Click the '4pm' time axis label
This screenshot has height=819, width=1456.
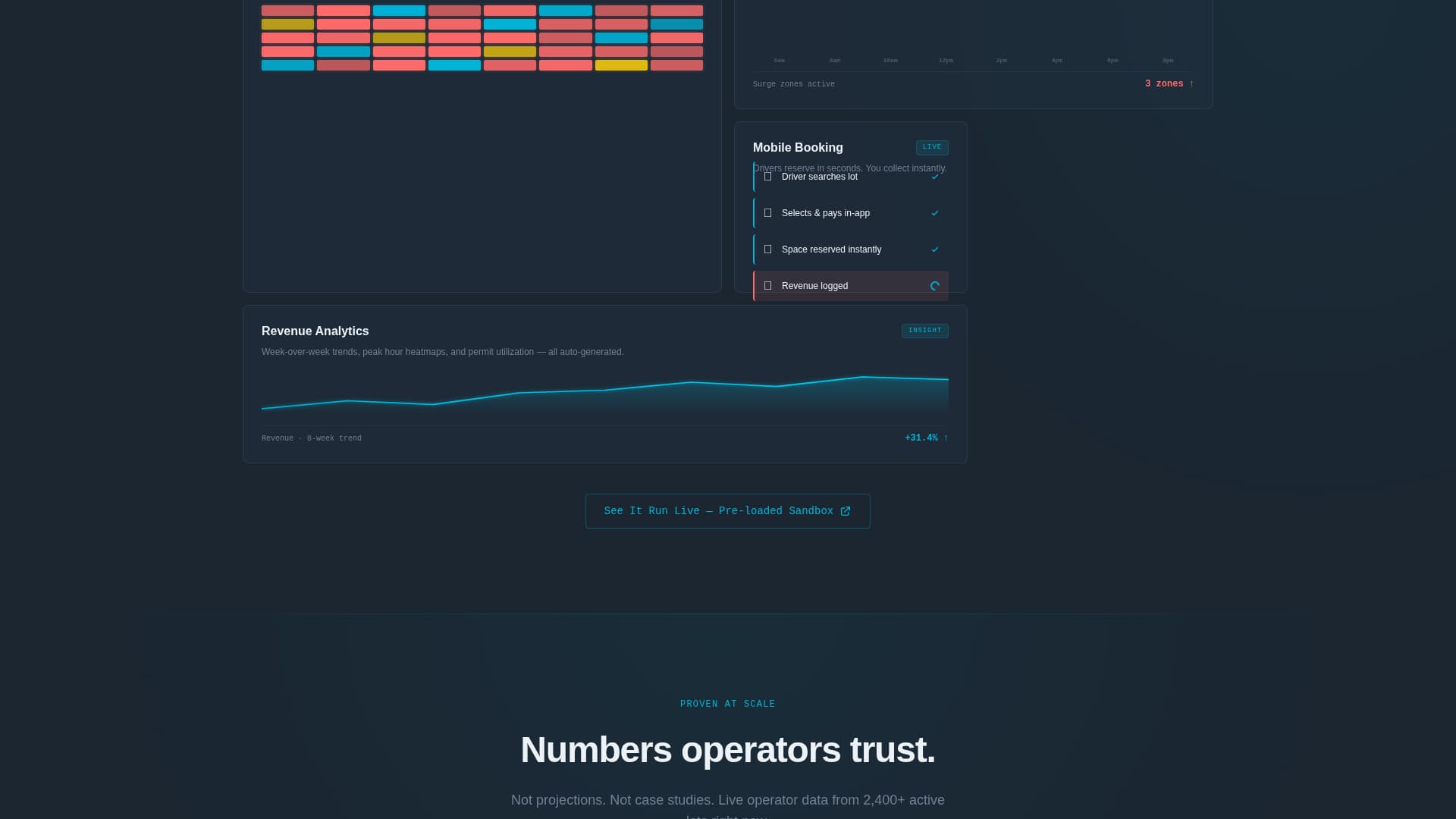(x=1057, y=61)
